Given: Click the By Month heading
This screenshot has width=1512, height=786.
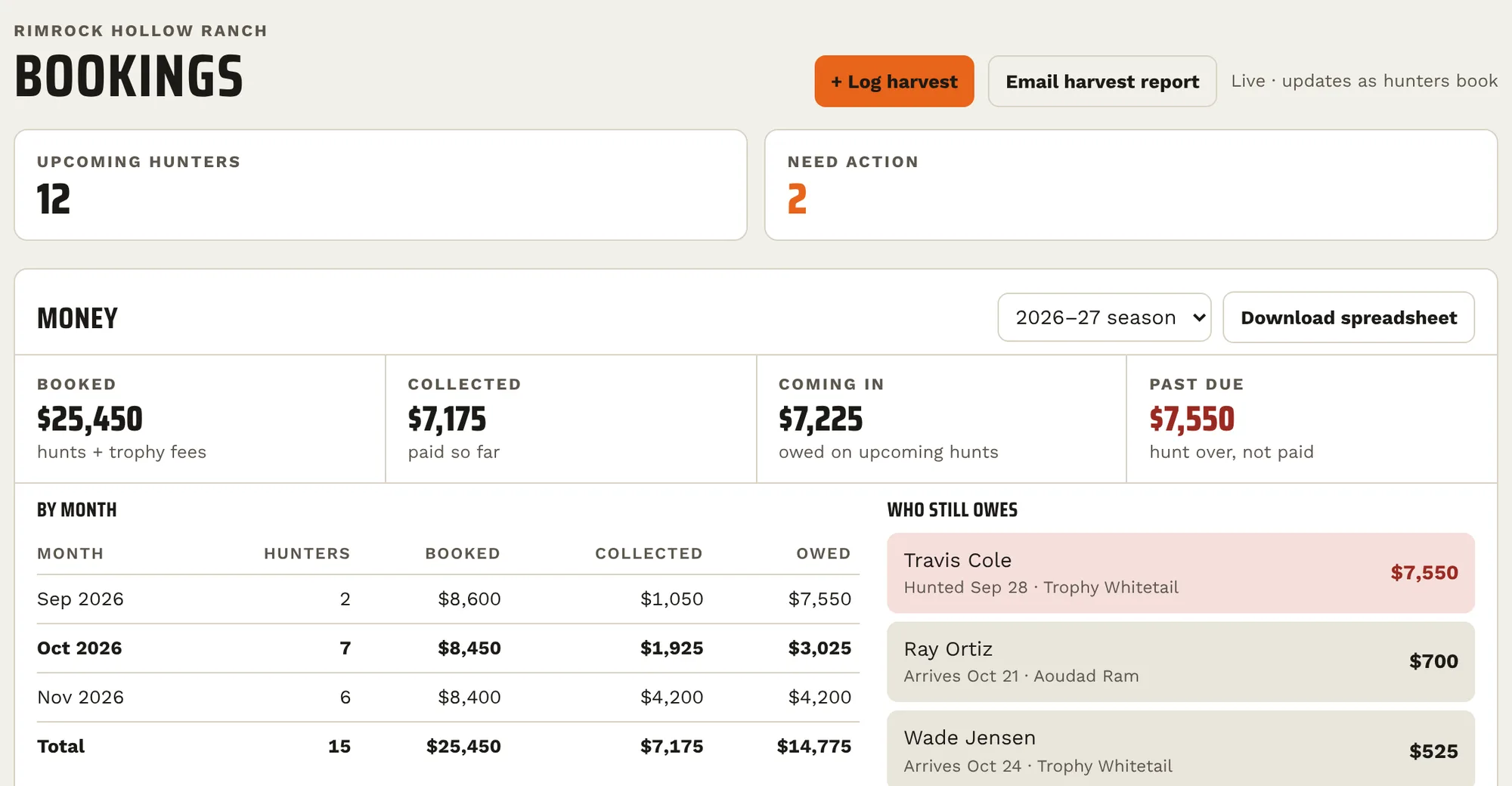Looking at the screenshot, I should click(77, 510).
